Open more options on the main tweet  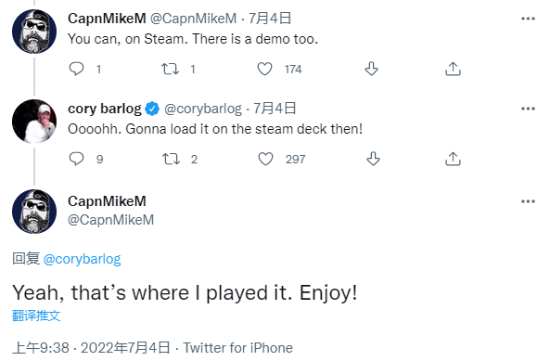528,201
